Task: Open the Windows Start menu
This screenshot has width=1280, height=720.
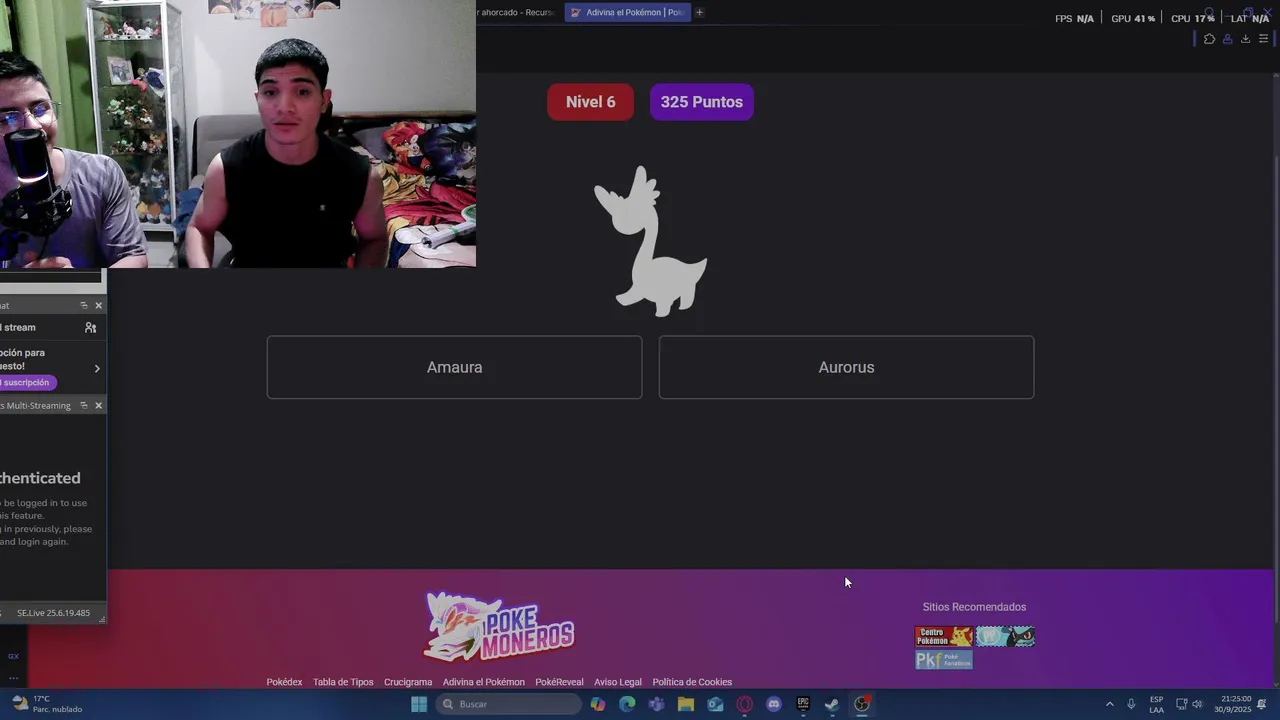Action: click(x=419, y=704)
